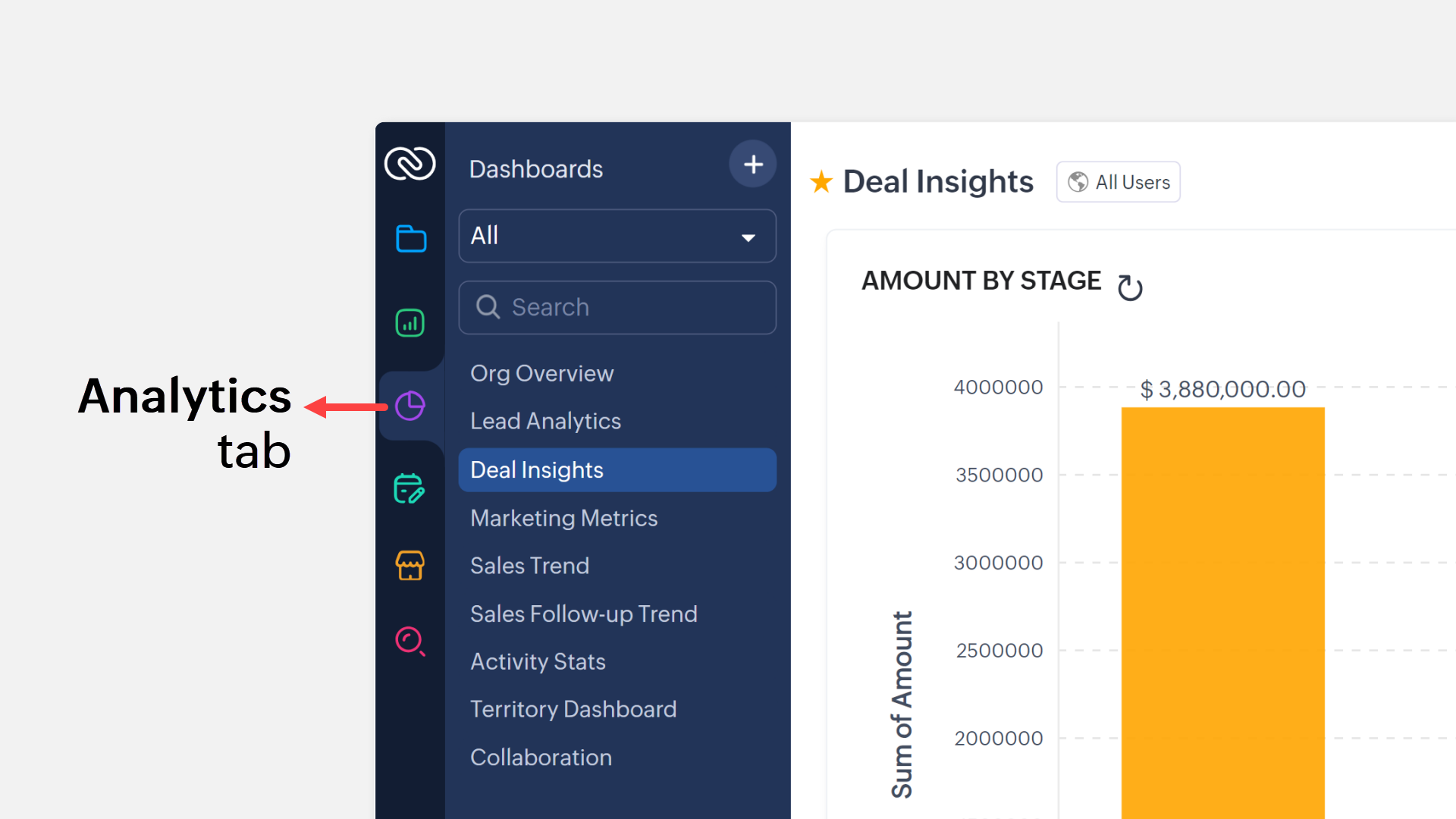Click the pink search magnifier sidebar icon
1456x819 pixels.
(x=410, y=642)
